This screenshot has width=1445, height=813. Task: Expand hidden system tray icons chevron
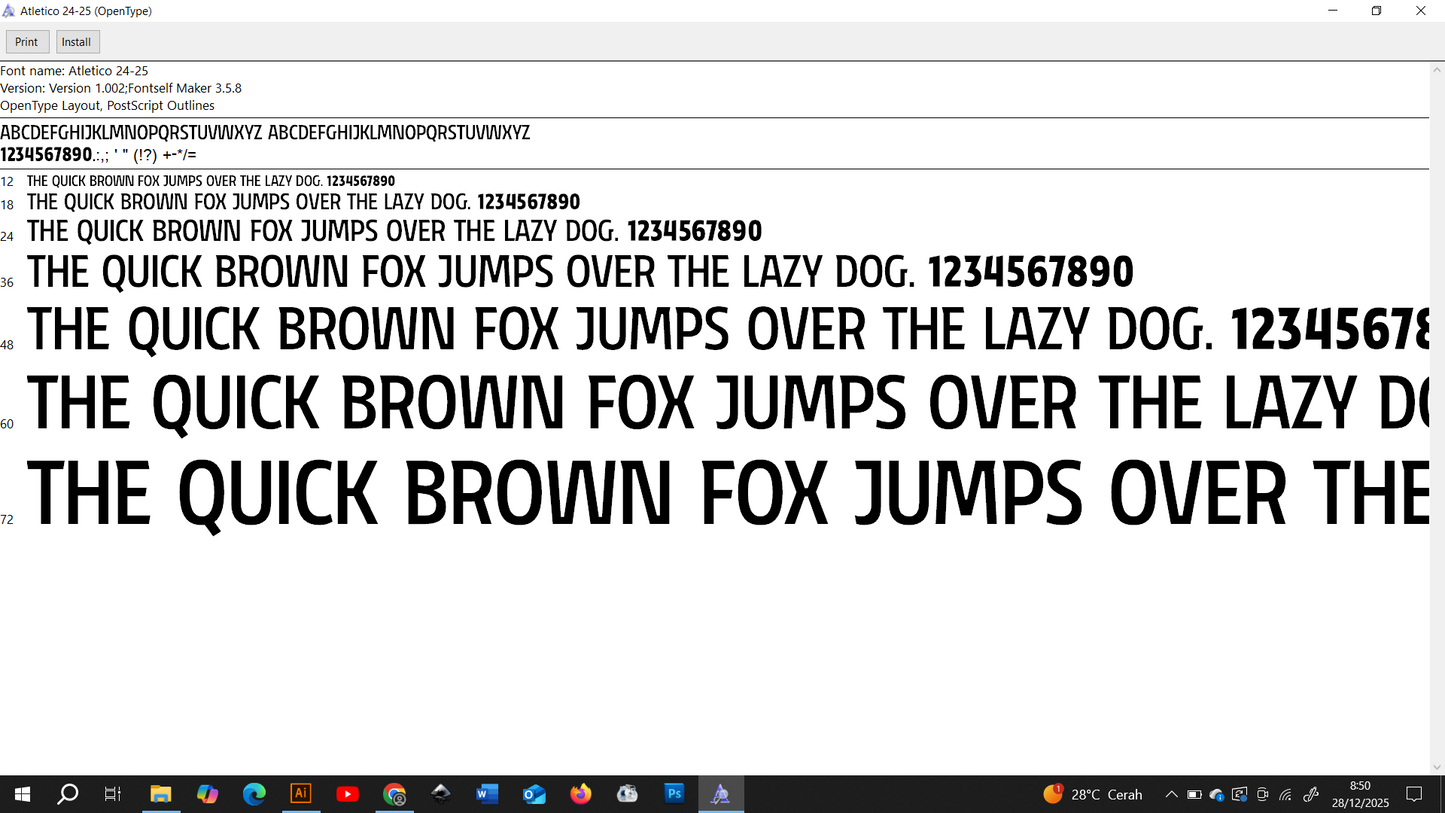1171,795
